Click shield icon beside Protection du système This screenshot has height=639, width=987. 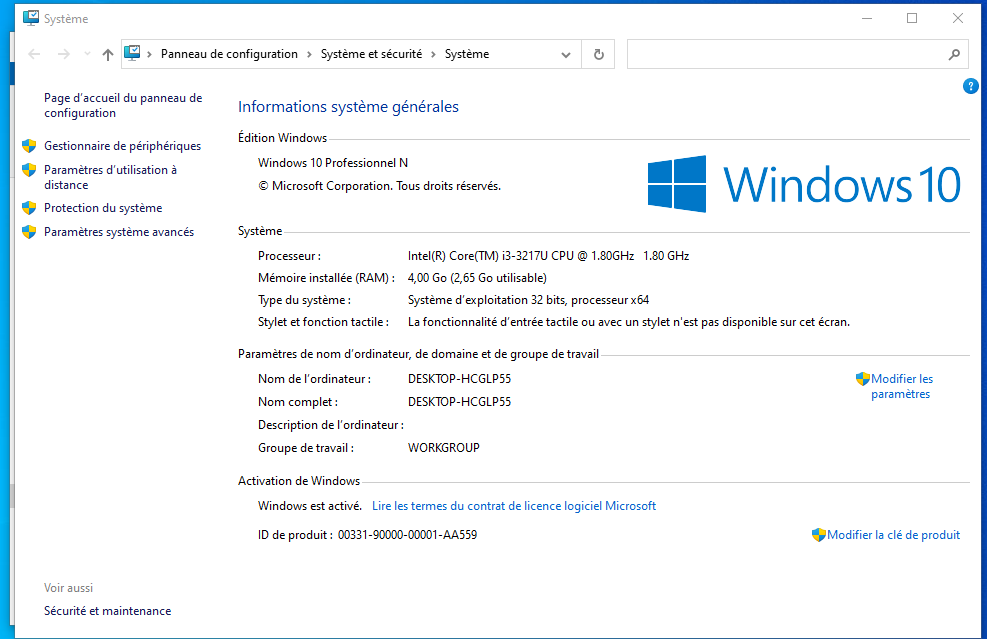[29, 208]
